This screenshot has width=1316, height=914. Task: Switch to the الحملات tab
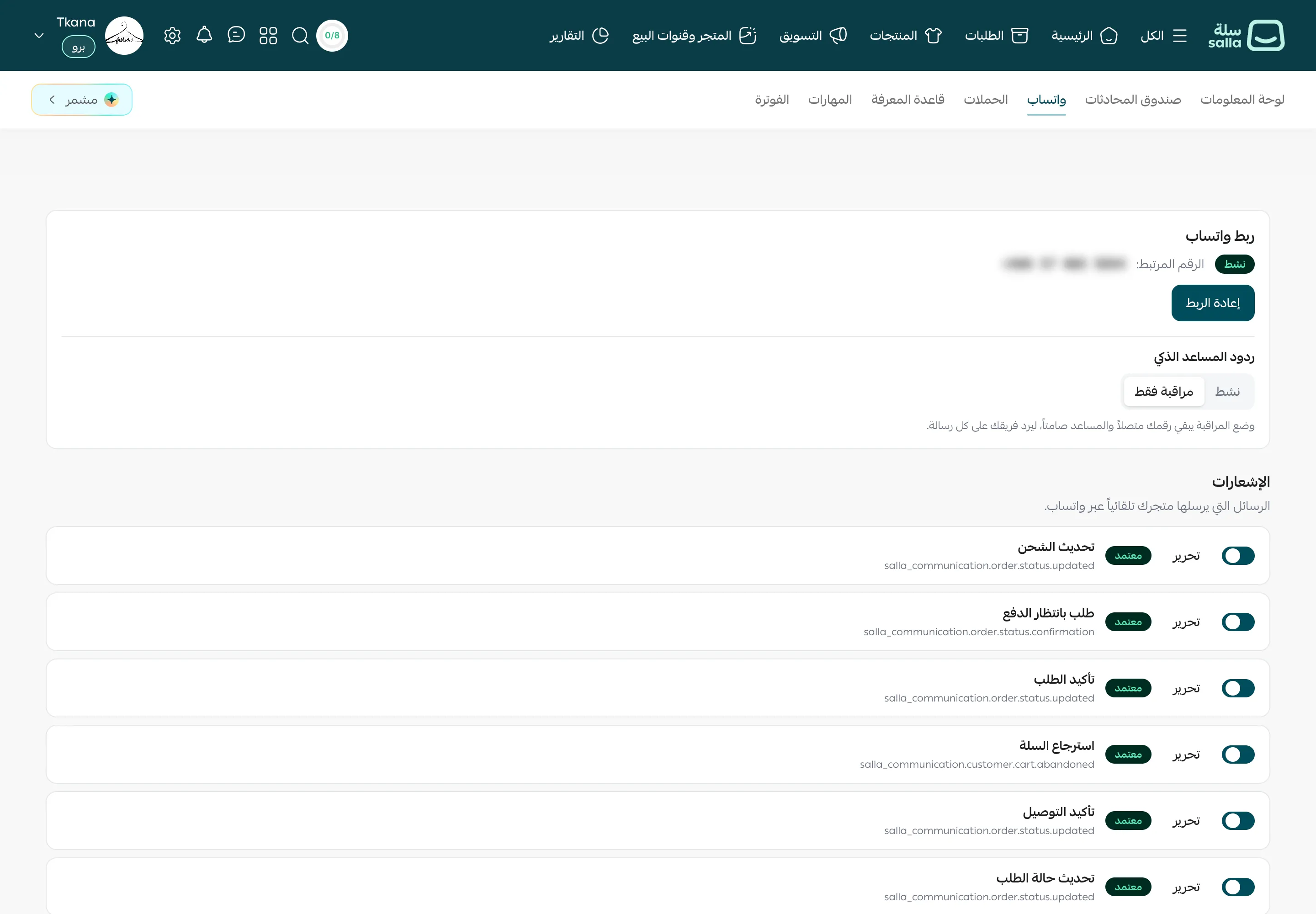[986, 100]
